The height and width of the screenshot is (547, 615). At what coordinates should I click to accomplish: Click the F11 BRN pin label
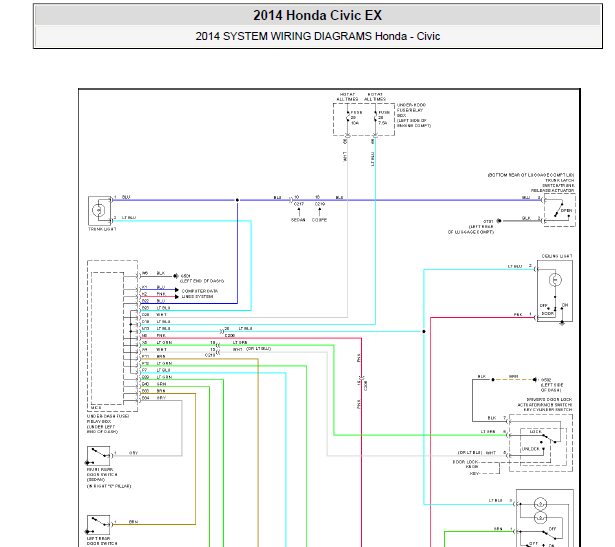[153, 356]
